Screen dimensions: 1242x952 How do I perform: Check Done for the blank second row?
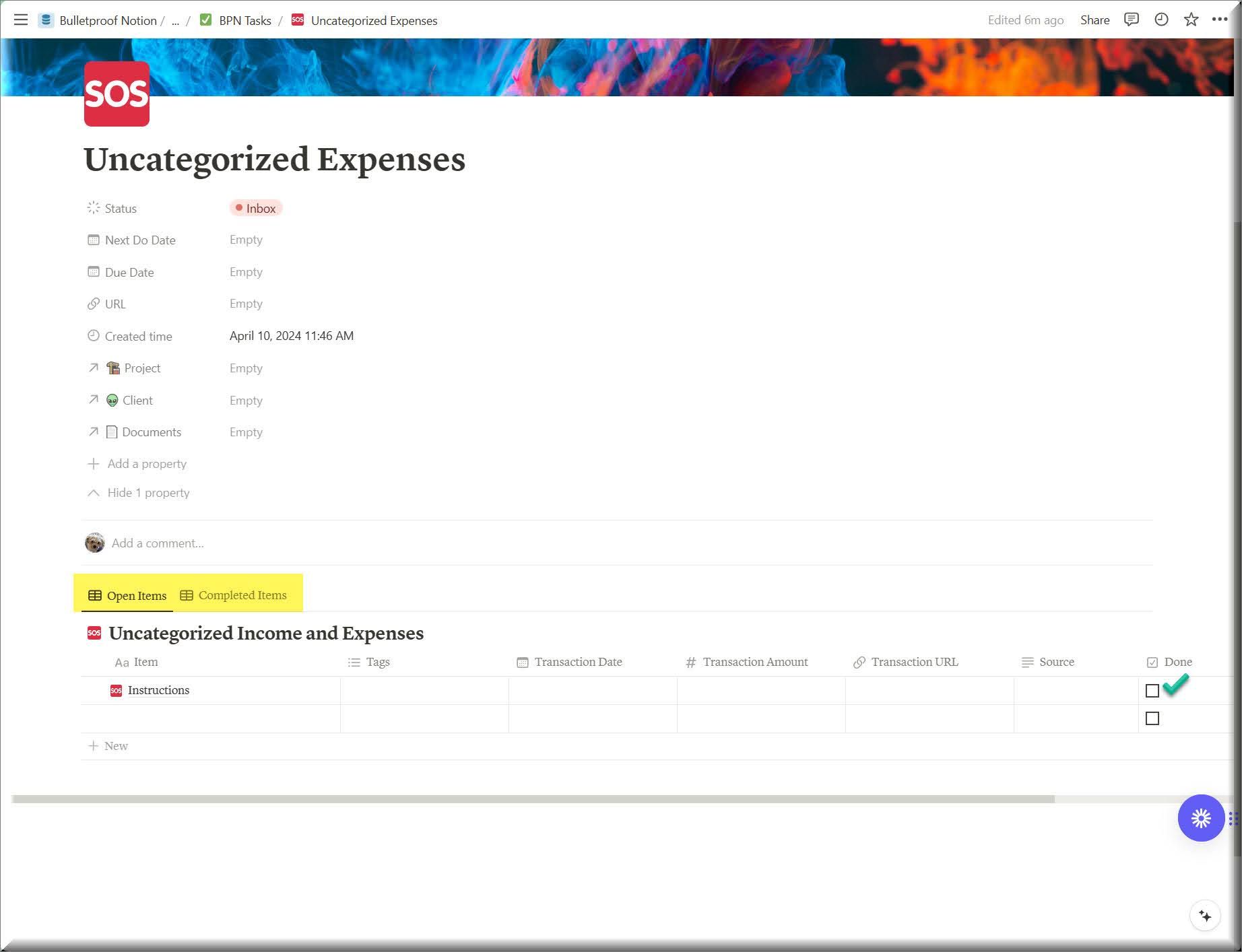tap(1152, 719)
